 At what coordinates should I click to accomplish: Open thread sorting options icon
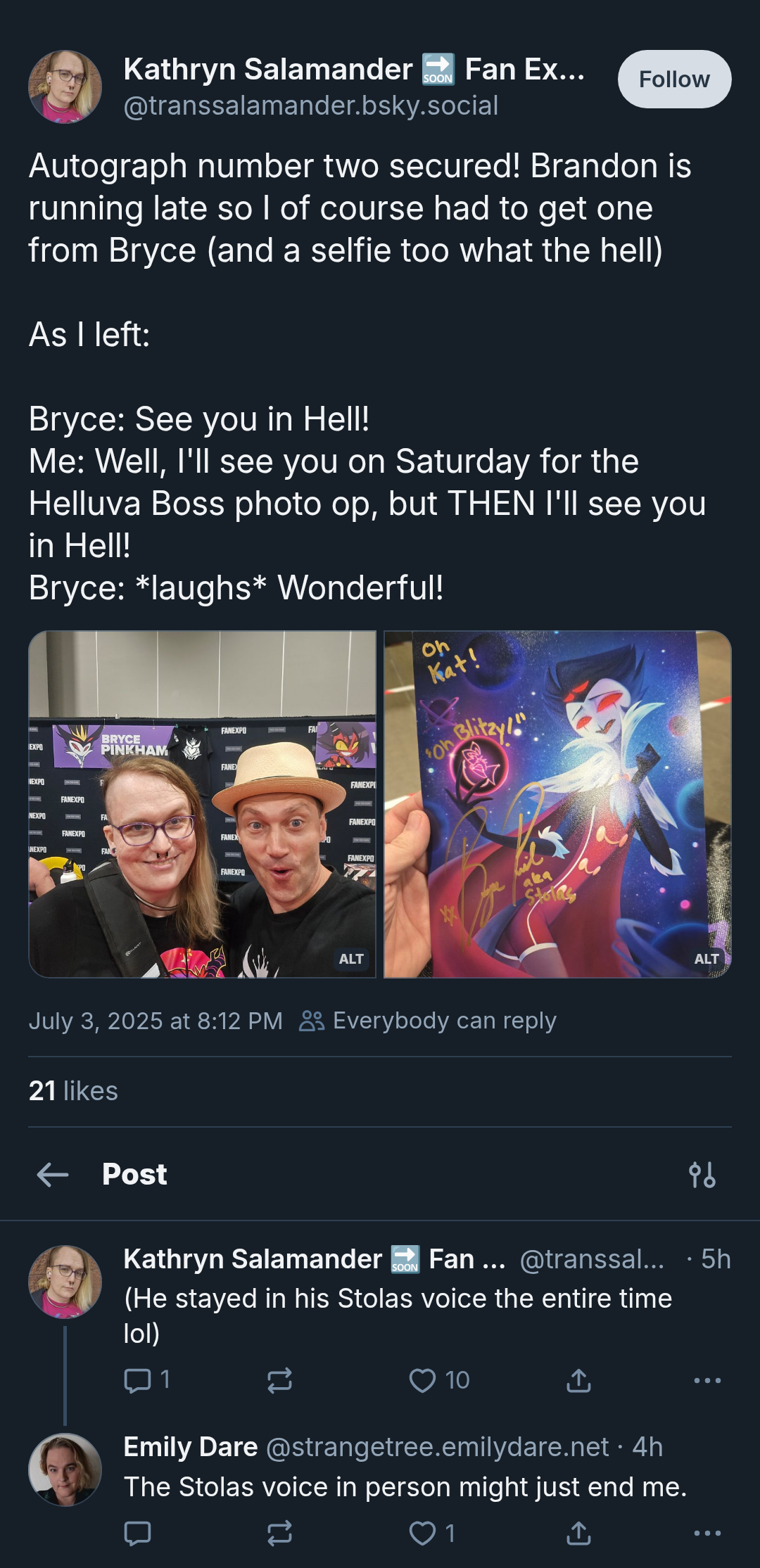(702, 1174)
